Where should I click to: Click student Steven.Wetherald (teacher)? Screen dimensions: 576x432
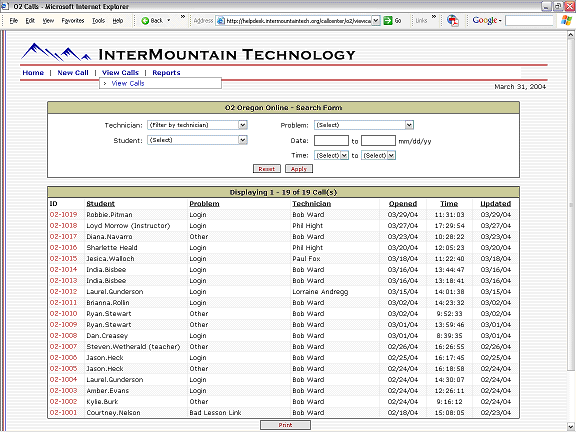point(133,346)
